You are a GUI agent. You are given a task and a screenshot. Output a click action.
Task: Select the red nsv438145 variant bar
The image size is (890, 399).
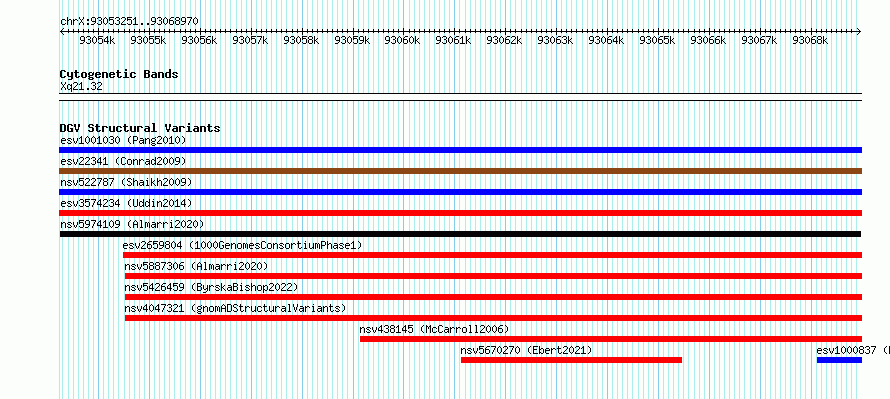[611, 339]
